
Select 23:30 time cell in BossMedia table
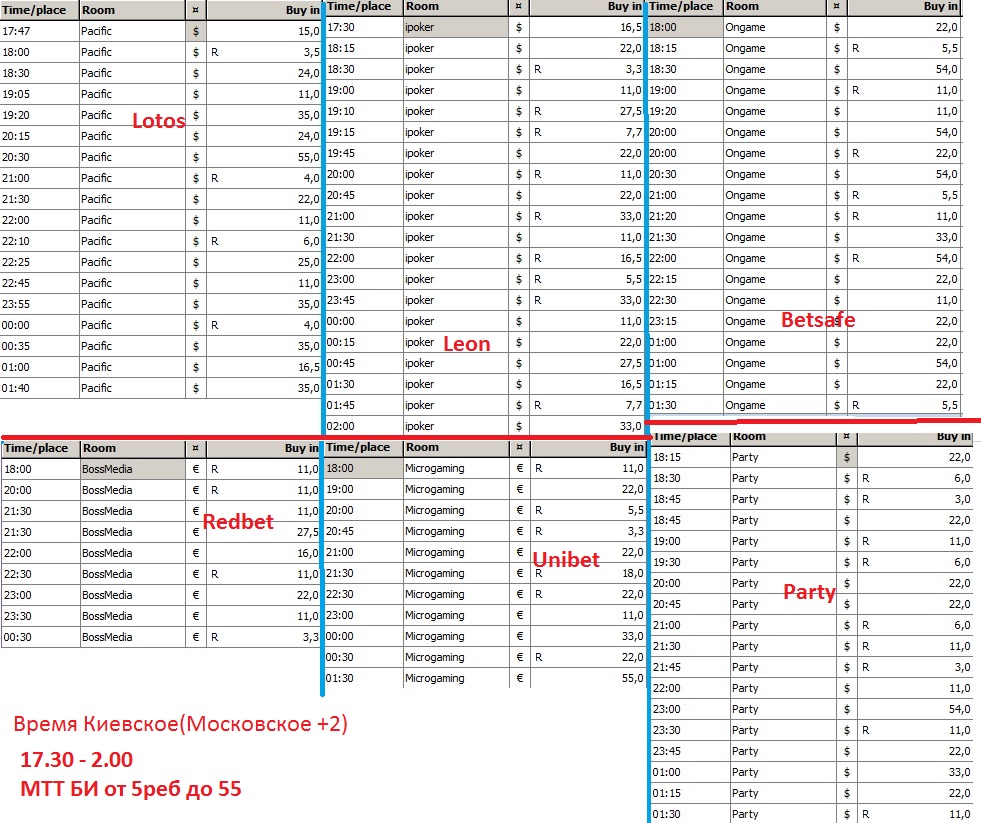click(41, 616)
